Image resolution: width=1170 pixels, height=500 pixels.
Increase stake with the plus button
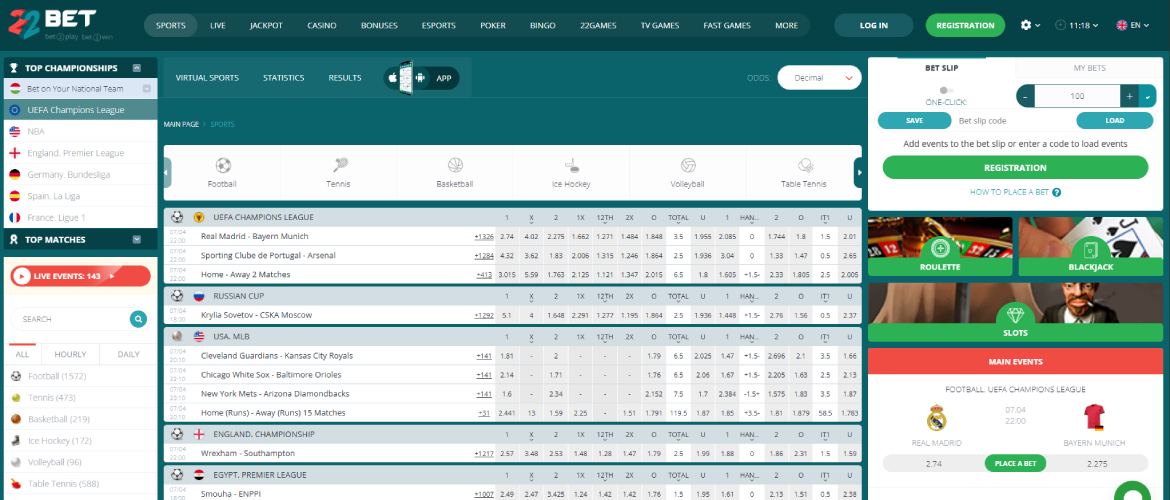tap(1130, 96)
